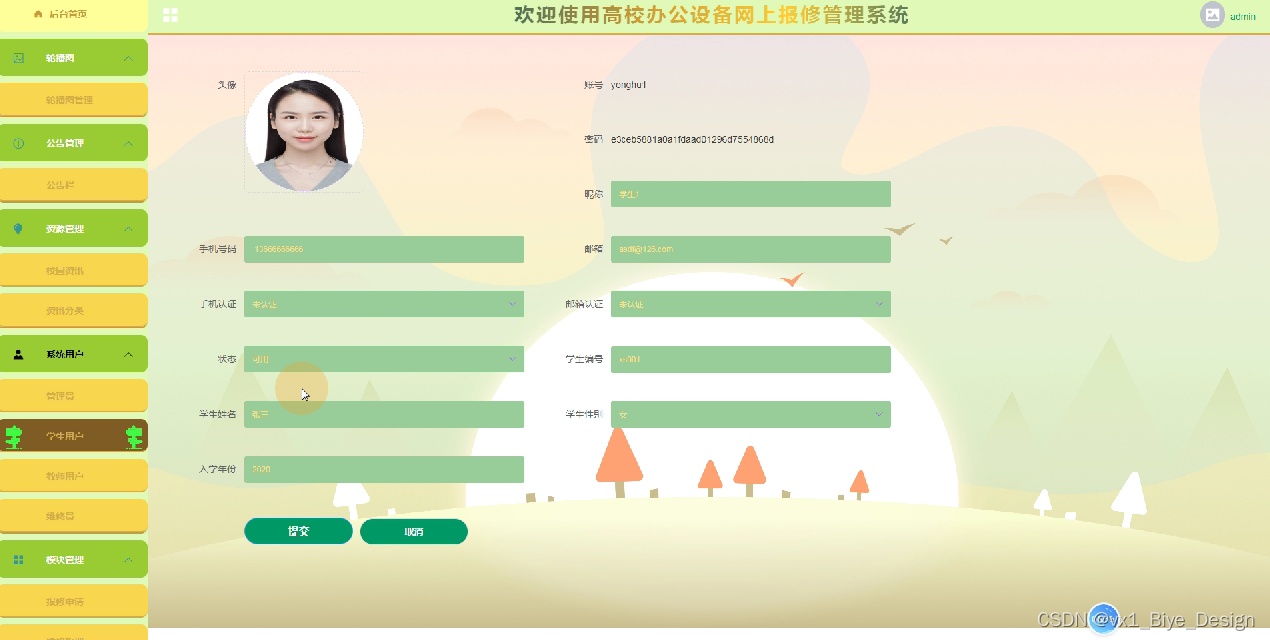Click the green 提交 submit button
The image size is (1270, 640).
298,532
